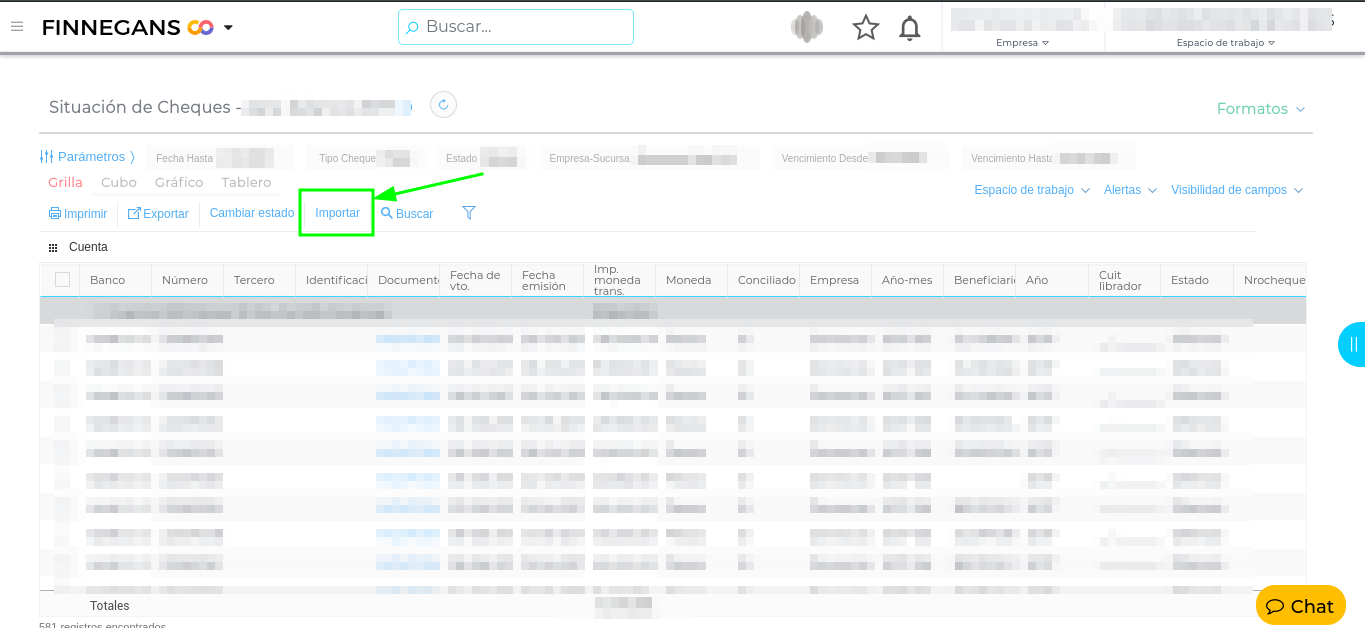The image size is (1365, 628).
Task: Click the Imprimir button
Action: tap(78, 214)
